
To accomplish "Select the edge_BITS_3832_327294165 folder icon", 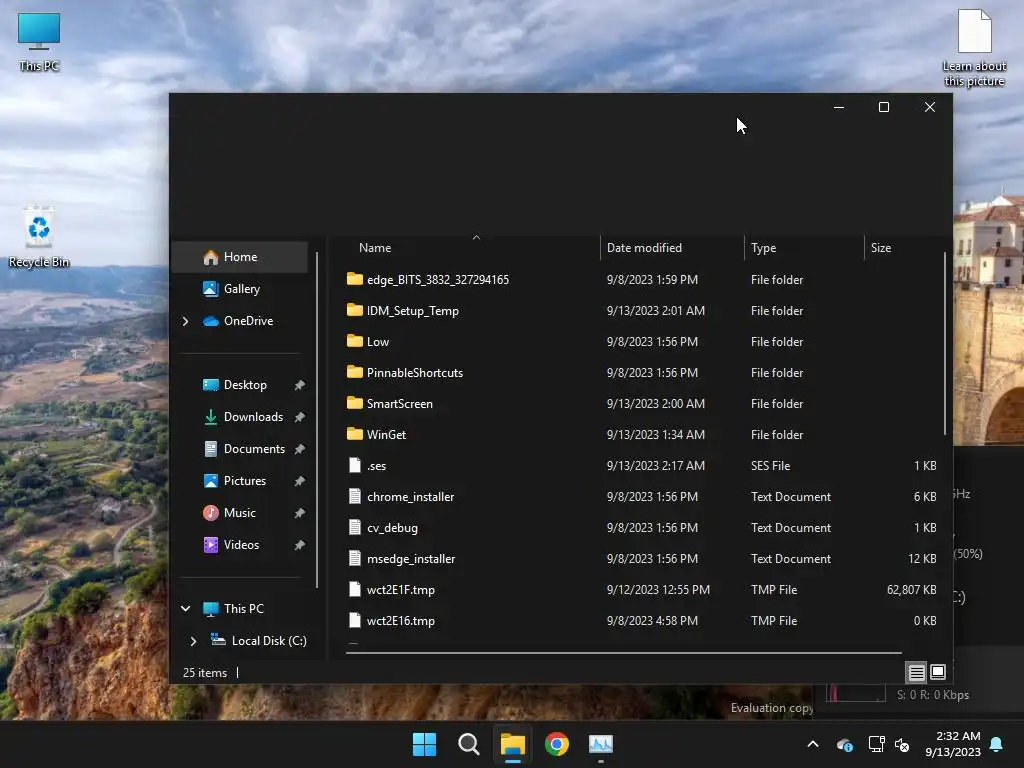I will [x=355, y=280].
